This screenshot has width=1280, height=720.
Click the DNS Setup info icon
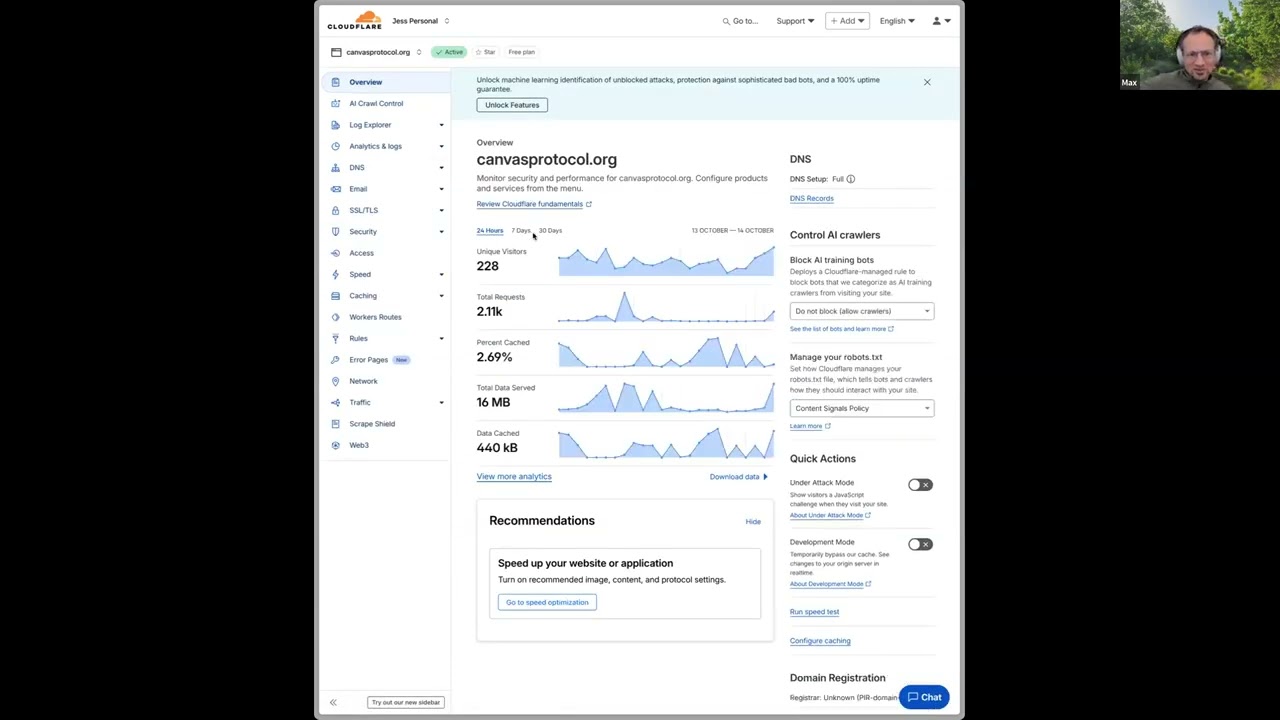(851, 179)
